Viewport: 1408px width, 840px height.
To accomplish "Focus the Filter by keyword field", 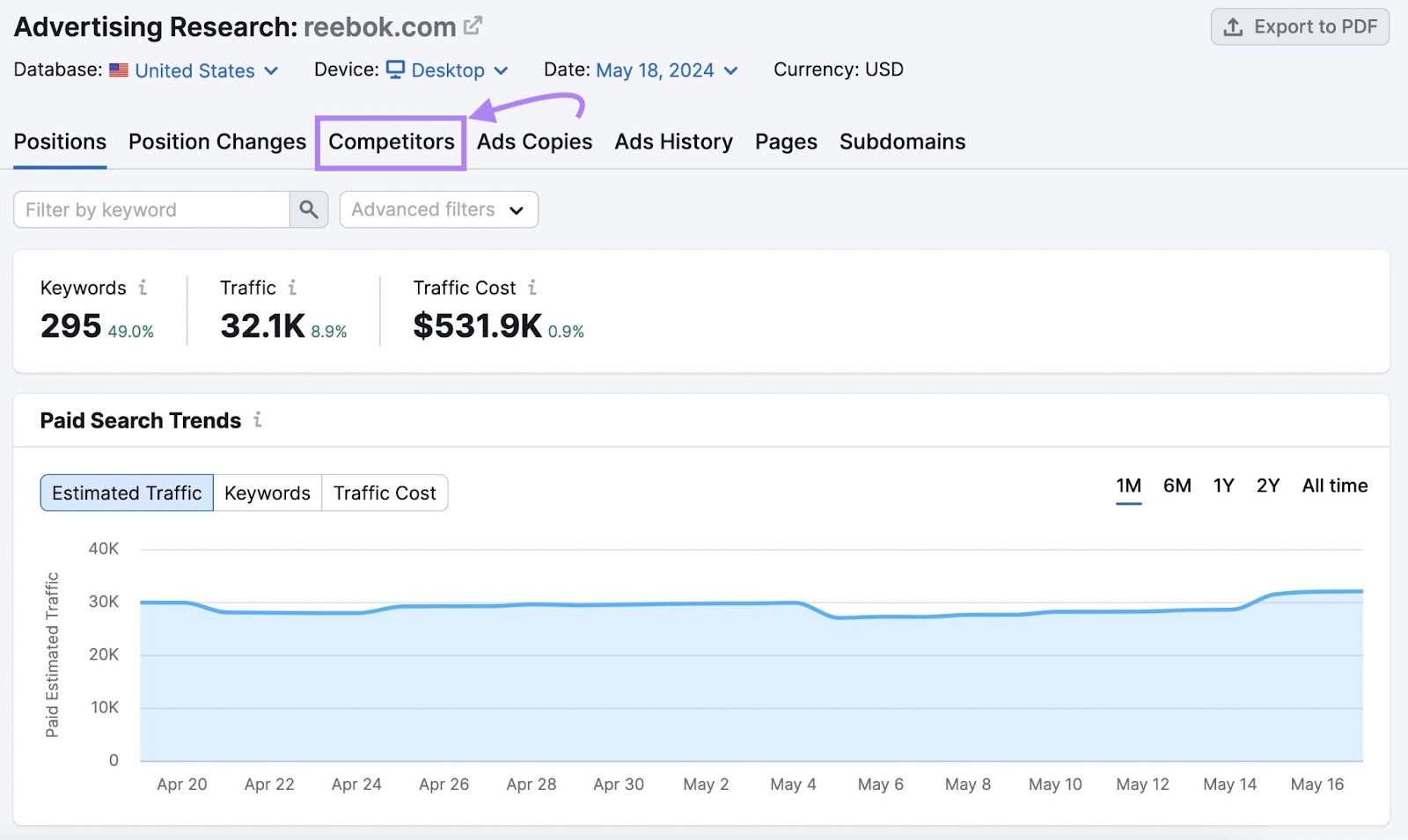I will [151, 209].
